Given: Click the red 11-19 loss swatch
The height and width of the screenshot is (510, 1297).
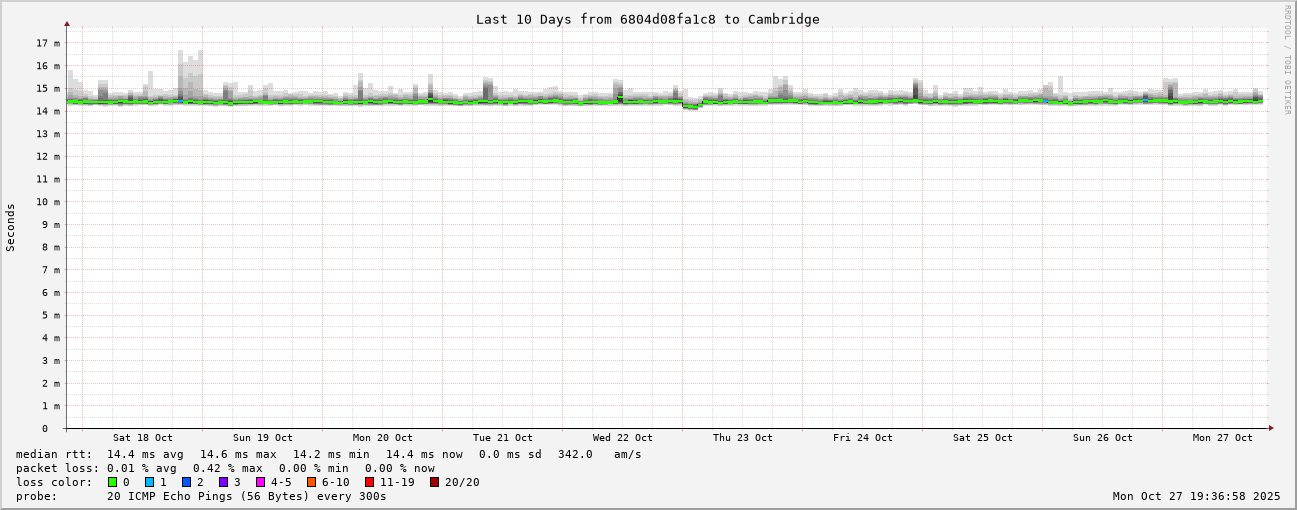Looking at the screenshot, I should 370,482.
